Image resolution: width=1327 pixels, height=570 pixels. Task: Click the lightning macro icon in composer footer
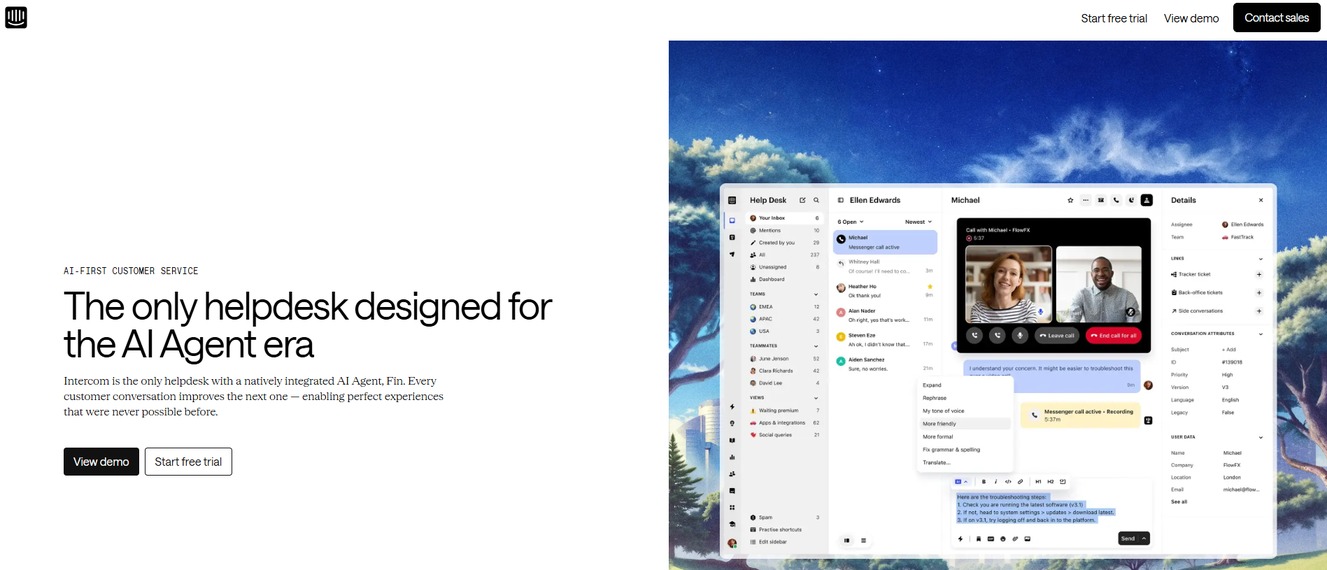960,539
